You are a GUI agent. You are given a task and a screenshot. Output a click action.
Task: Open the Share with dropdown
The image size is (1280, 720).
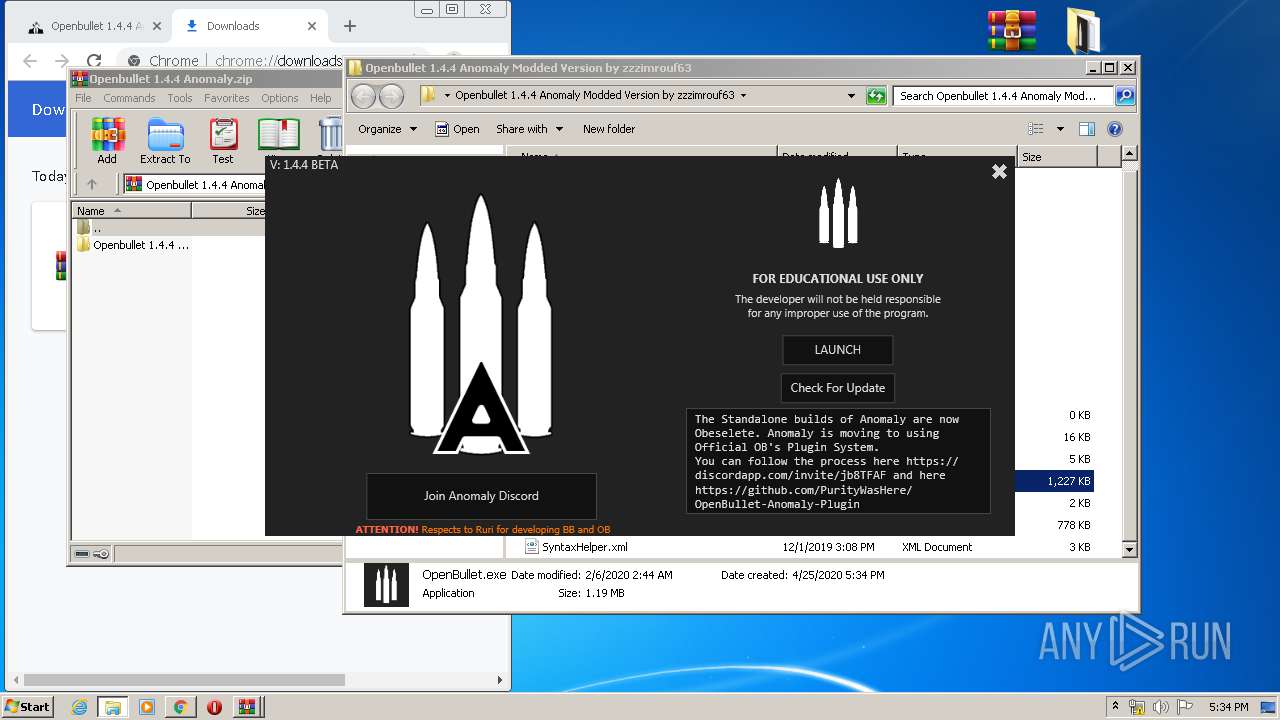(530, 129)
